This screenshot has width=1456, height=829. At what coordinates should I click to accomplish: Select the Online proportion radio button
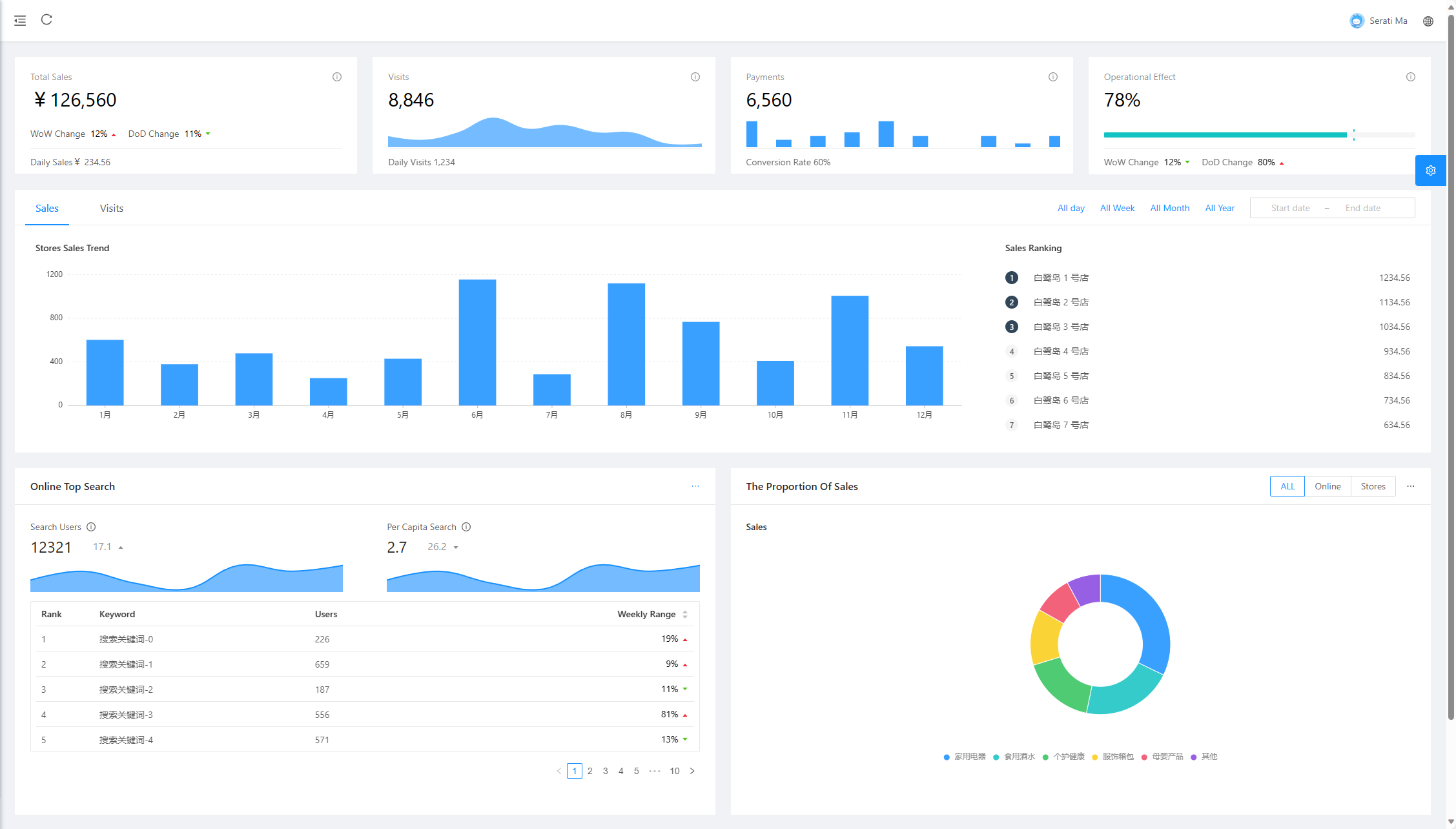coord(1328,486)
